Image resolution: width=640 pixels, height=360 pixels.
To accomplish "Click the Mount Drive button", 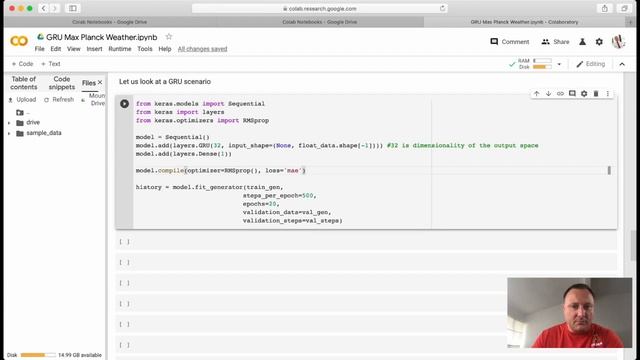I will click(x=93, y=99).
